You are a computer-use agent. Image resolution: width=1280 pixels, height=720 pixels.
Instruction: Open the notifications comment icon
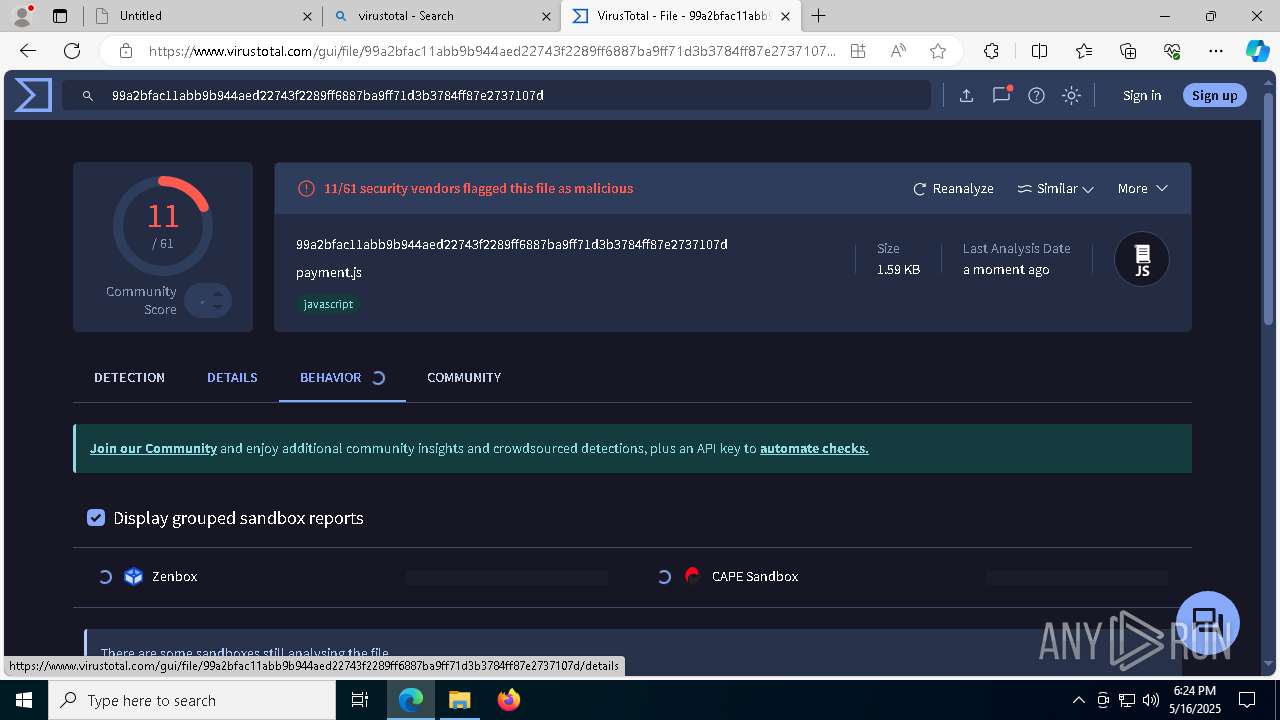1001,95
